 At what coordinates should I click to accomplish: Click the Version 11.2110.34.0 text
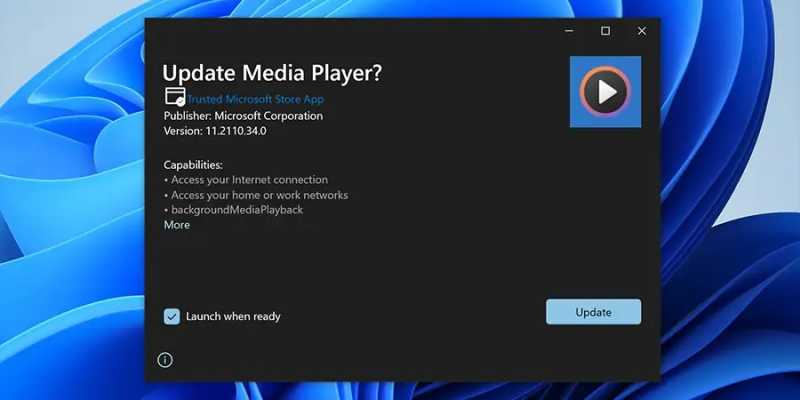pyautogui.click(x=215, y=131)
